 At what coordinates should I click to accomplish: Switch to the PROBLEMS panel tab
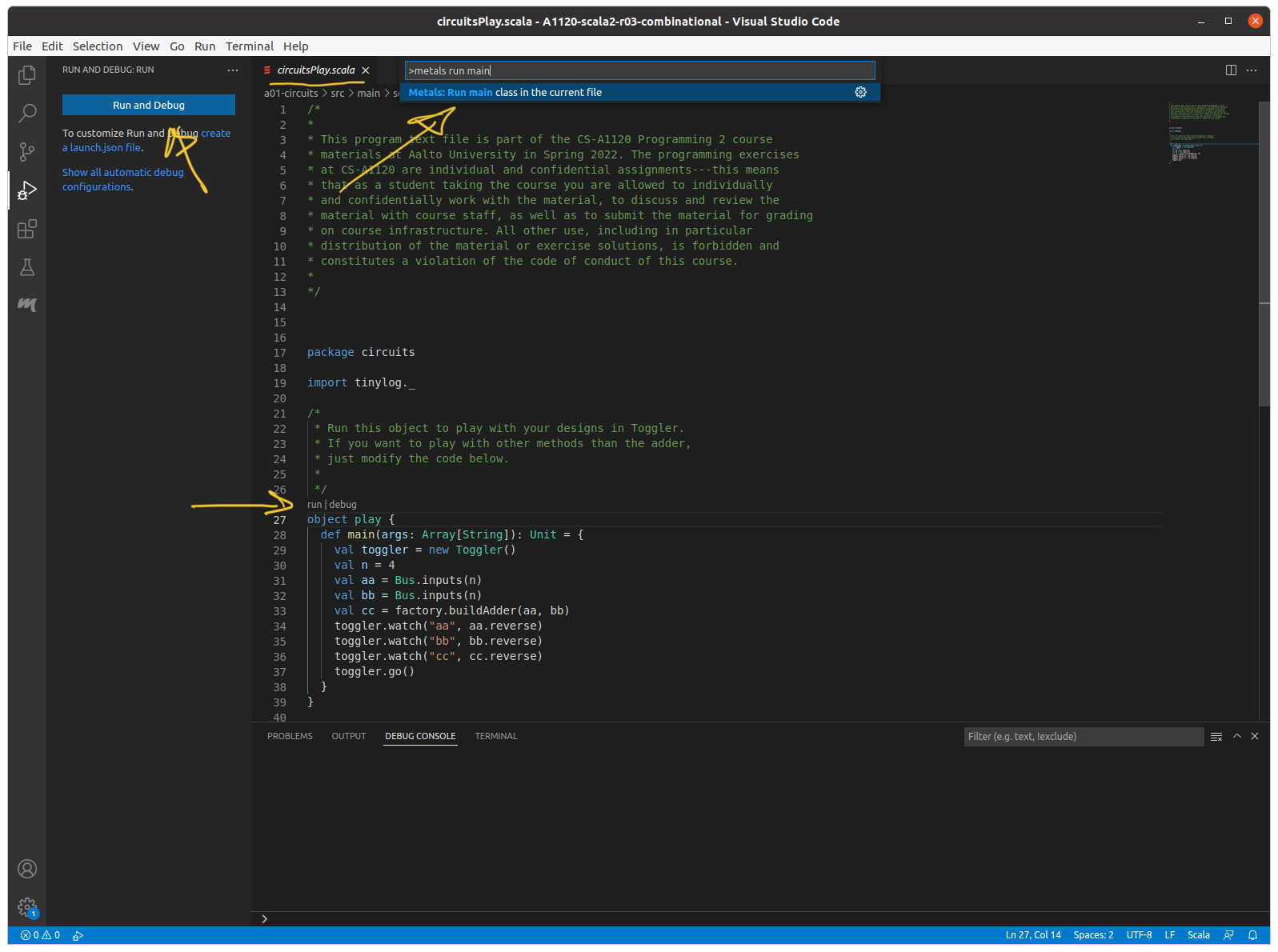tap(290, 736)
